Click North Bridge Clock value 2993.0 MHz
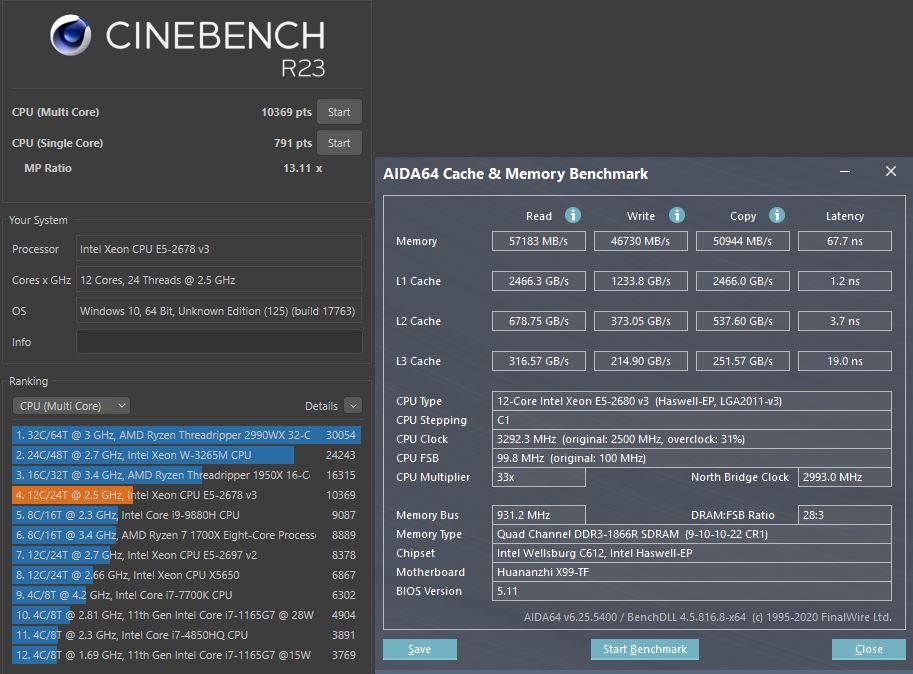The image size is (913, 674). pos(844,477)
